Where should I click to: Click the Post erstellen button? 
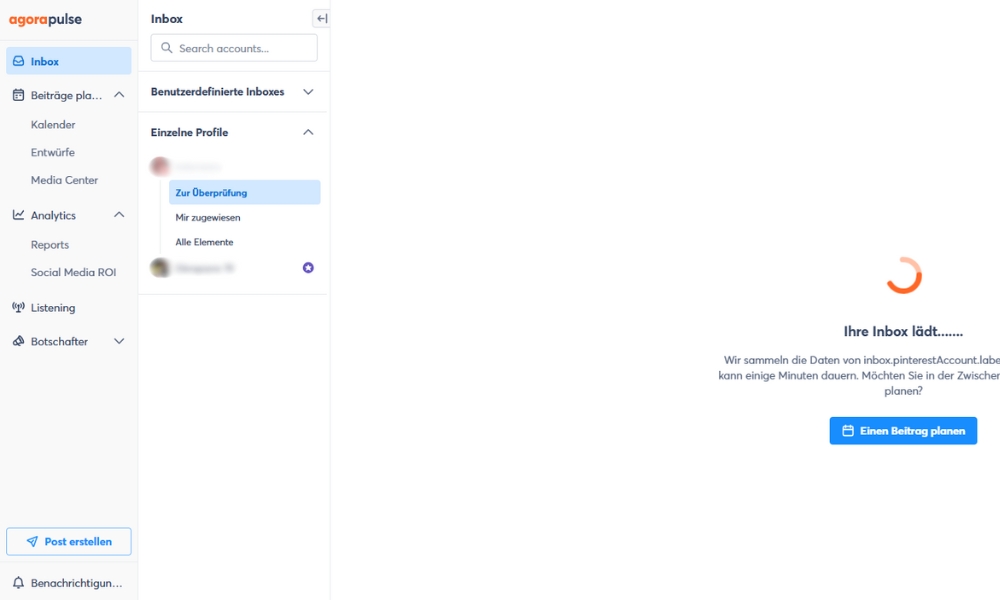click(x=69, y=541)
